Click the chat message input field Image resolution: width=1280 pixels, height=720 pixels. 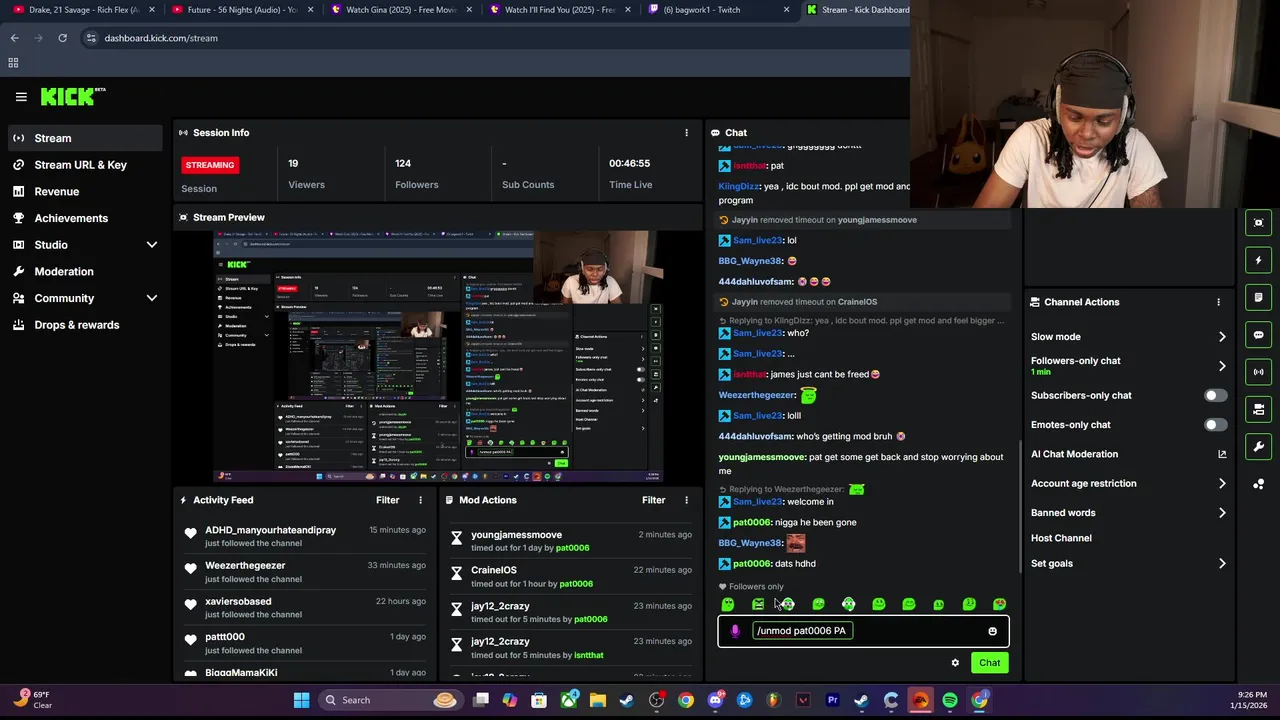(x=864, y=631)
